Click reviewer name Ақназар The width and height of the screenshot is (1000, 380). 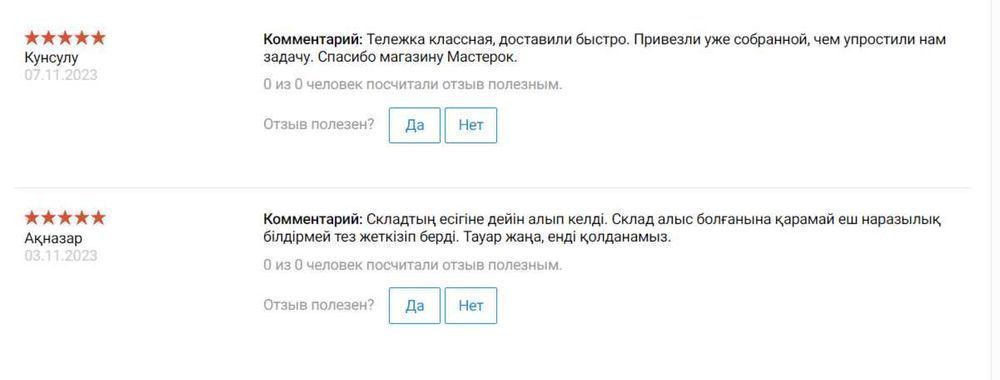click(53, 238)
